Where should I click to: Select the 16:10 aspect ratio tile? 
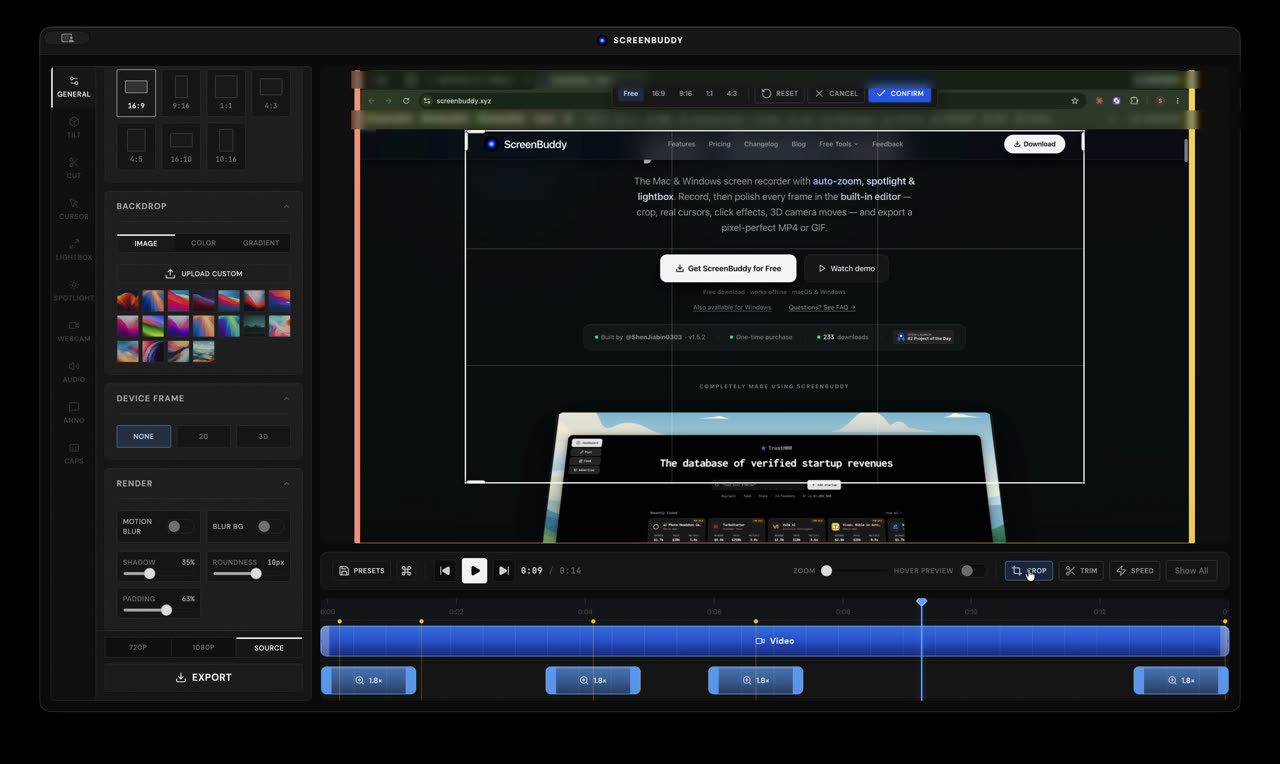click(x=181, y=146)
